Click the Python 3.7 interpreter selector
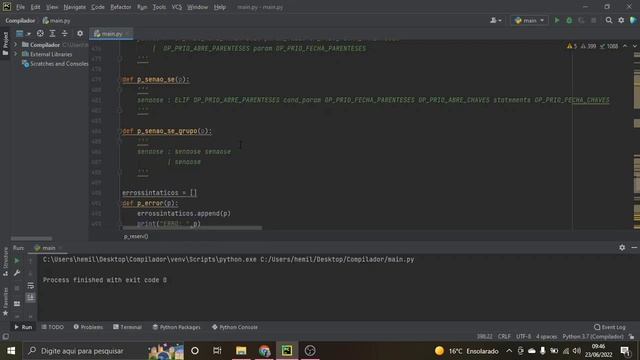The height and width of the screenshot is (360, 640). pyautogui.click(x=593, y=337)
